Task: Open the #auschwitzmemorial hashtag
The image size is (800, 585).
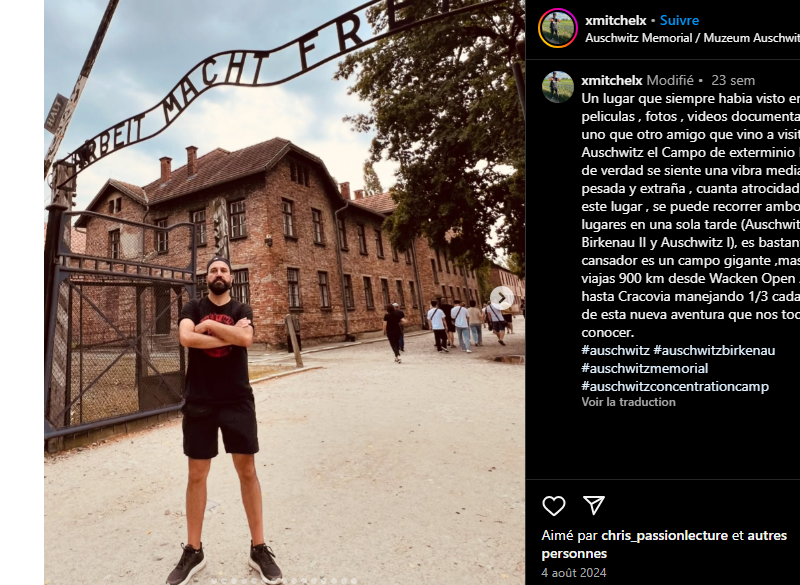Action: pyautogui.click(x=644, y=368)
